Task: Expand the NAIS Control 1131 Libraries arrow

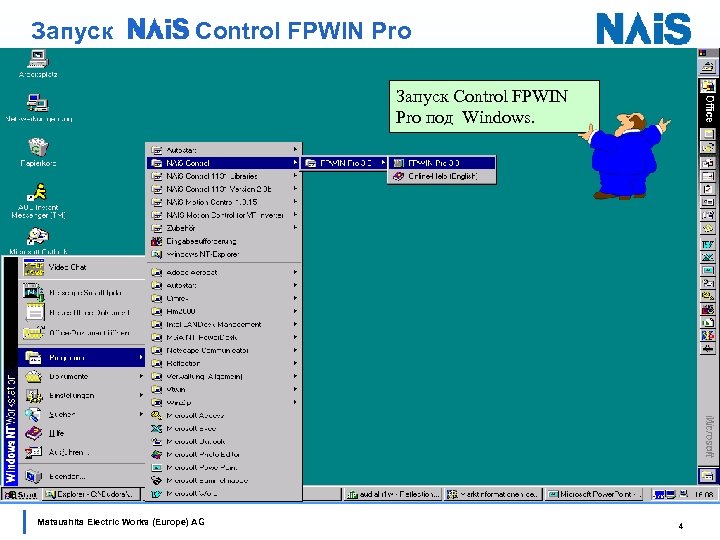Action: coord(295,176)
